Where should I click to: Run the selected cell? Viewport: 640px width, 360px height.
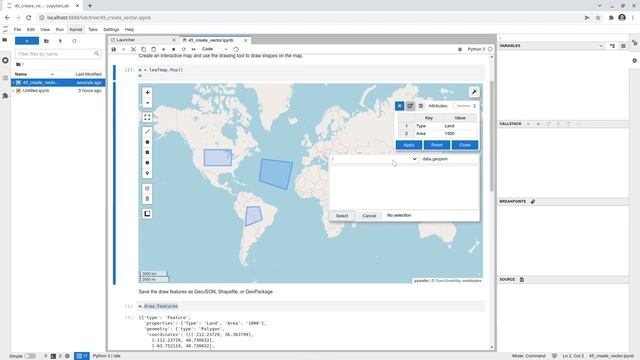point(164,49)
